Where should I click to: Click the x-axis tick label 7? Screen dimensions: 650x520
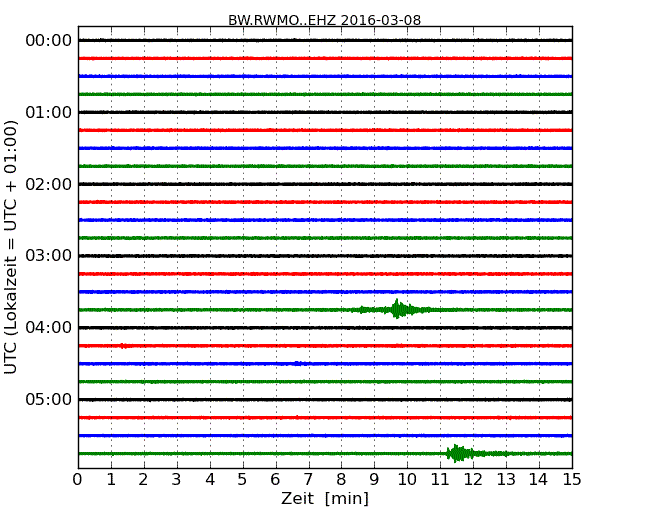coord(308,480)
